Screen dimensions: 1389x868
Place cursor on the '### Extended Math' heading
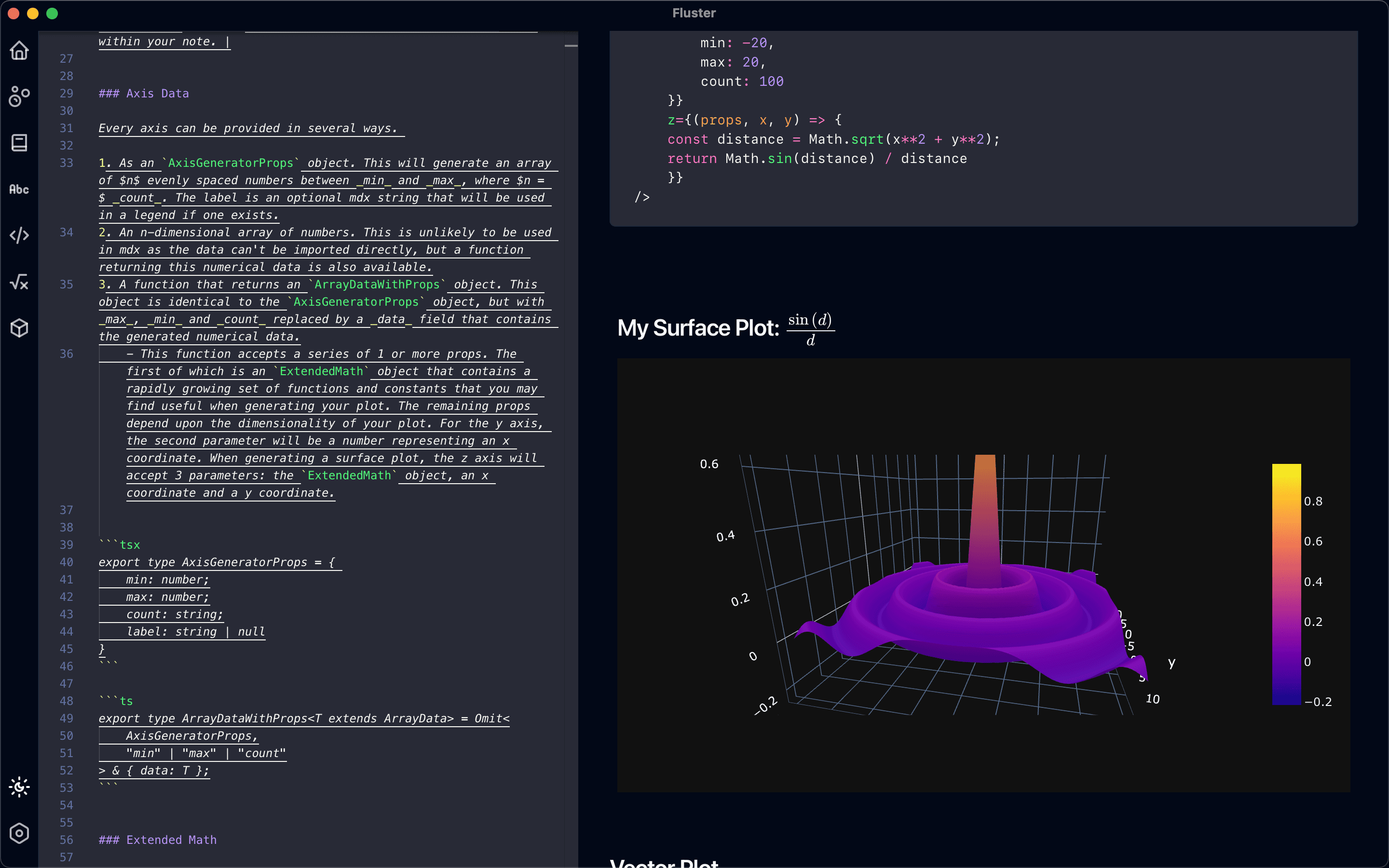coord(157,839)
